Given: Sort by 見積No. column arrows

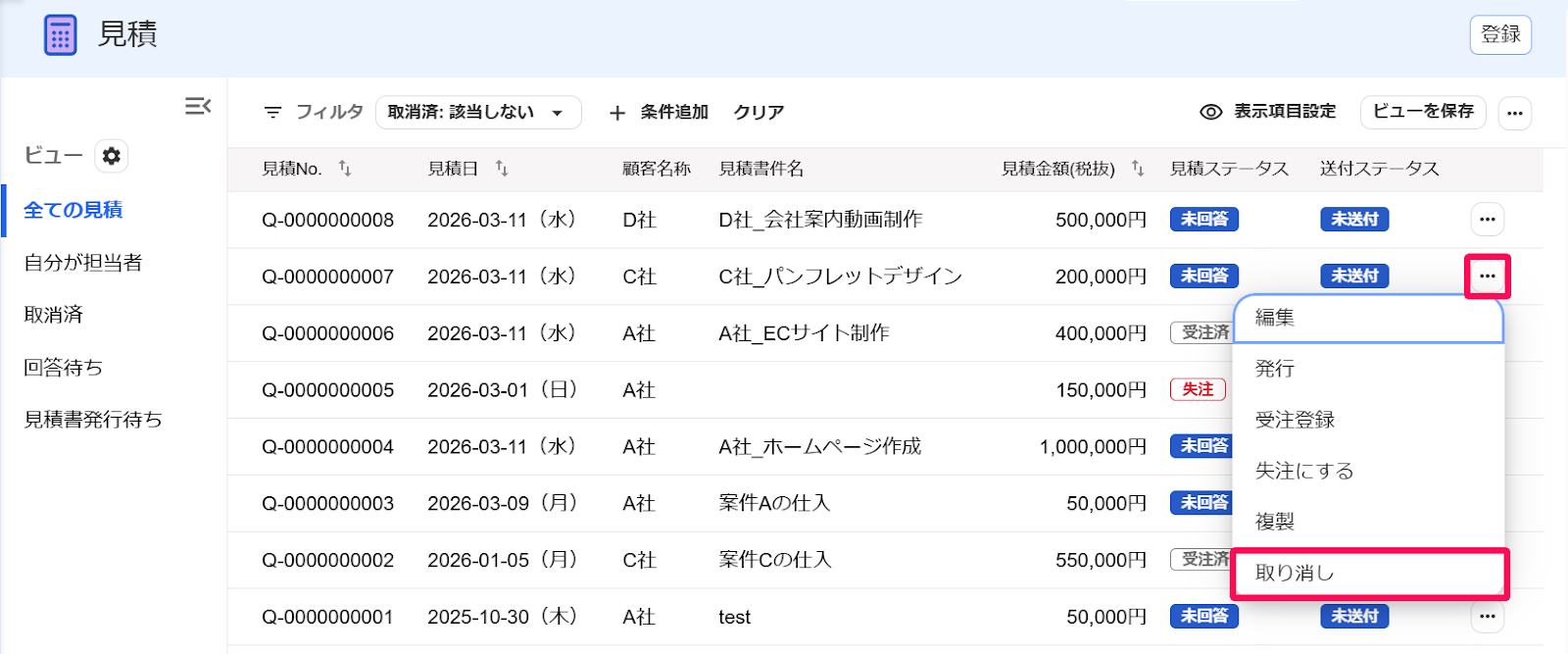Looking at the screenshot, I should tap(345, 169).
